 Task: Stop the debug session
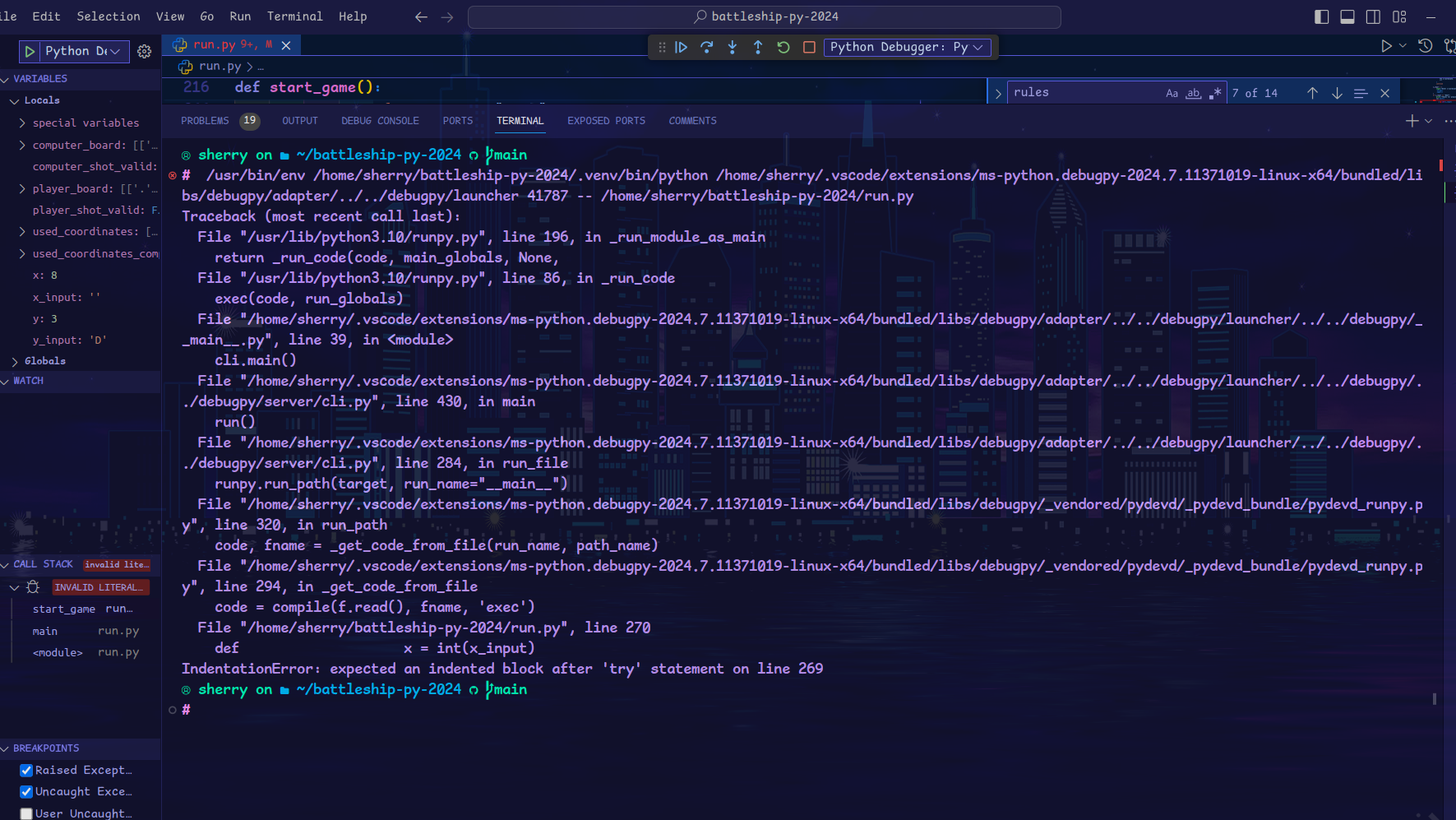pyautogui.click(x=809, y=47)
